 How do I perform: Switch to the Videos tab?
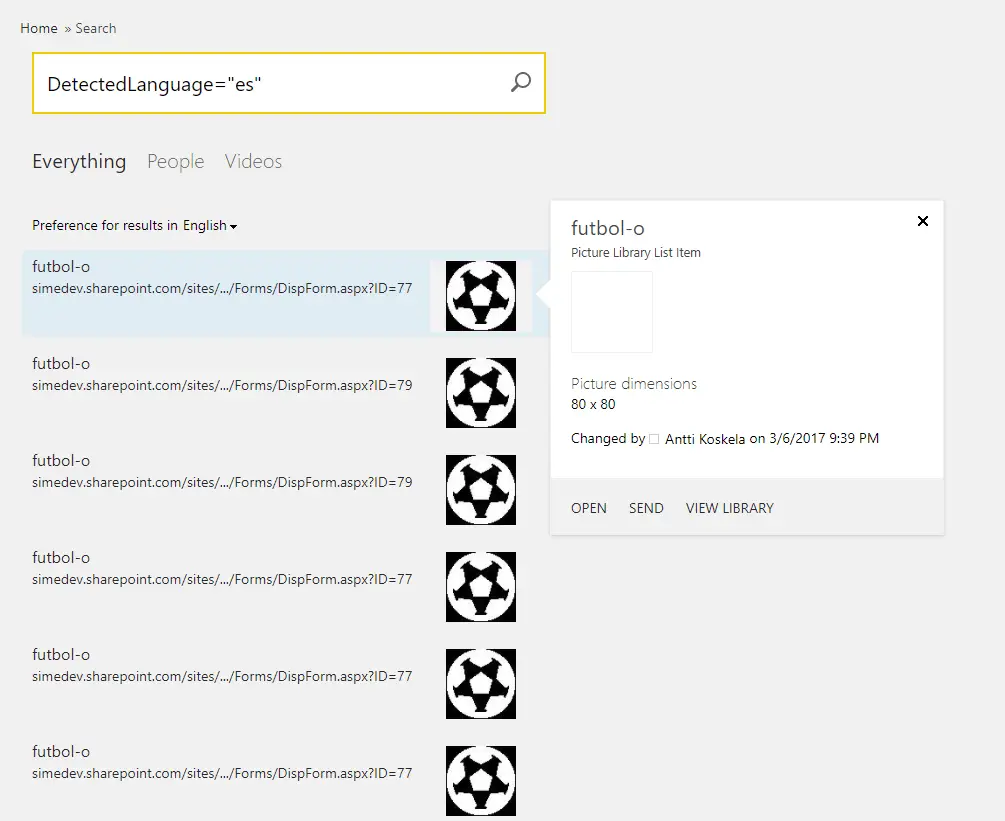click(x=253, y=162)
